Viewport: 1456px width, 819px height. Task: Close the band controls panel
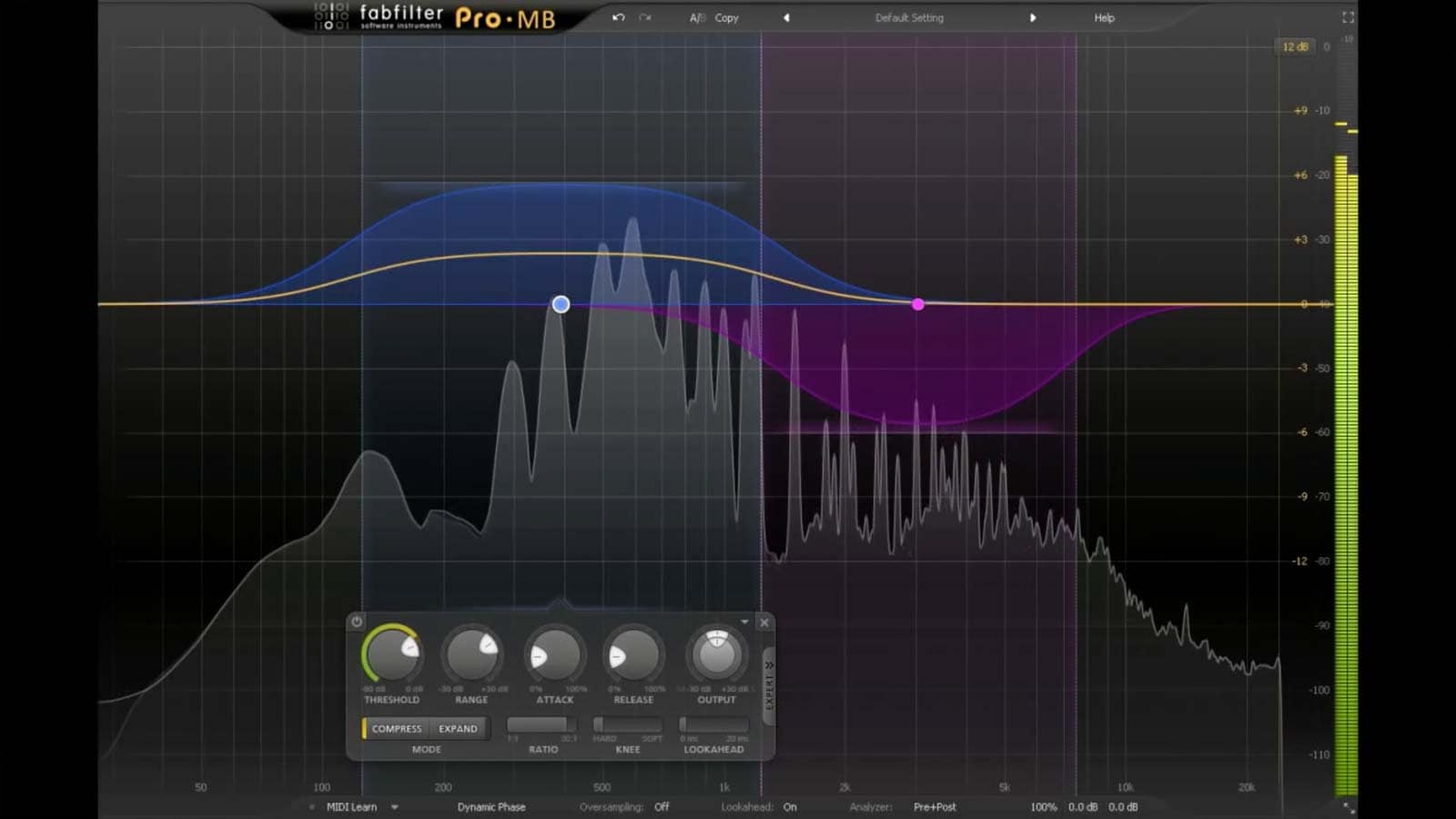point(764,622)
